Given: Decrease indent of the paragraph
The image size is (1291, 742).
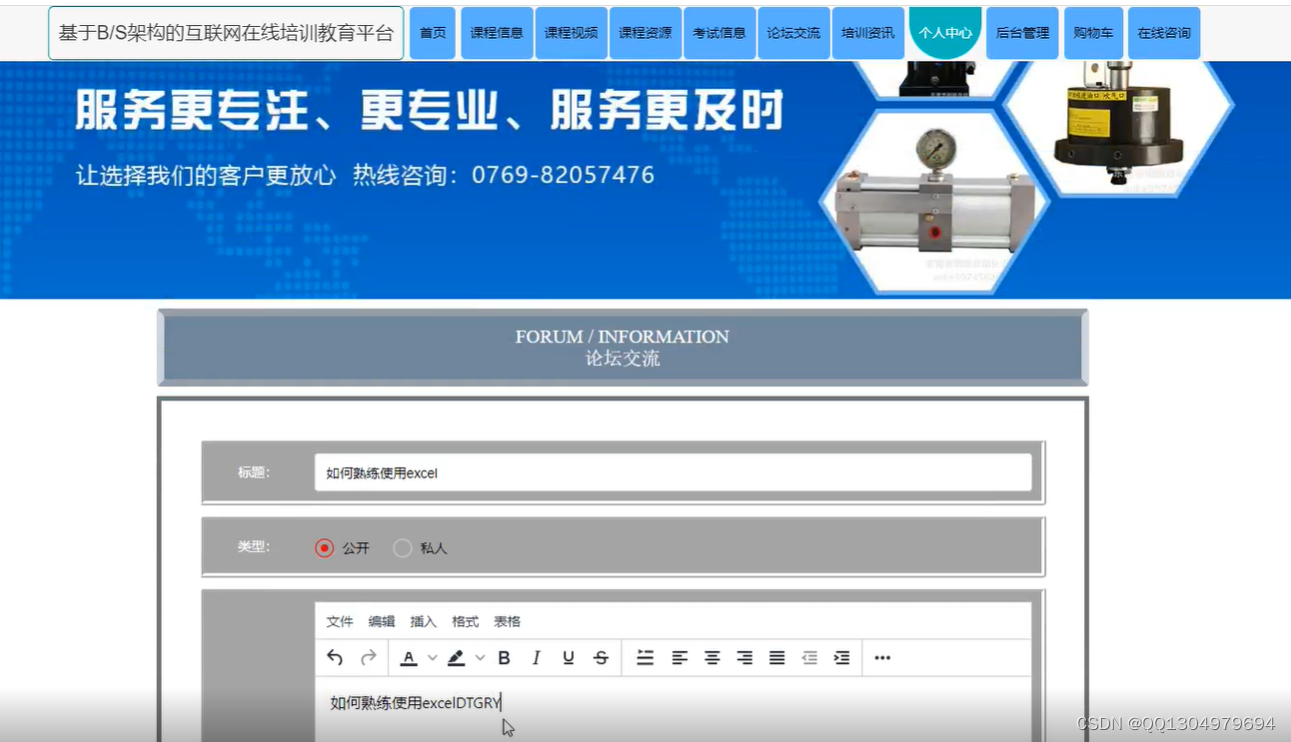Looking at the screenshot, I should 809,658.
